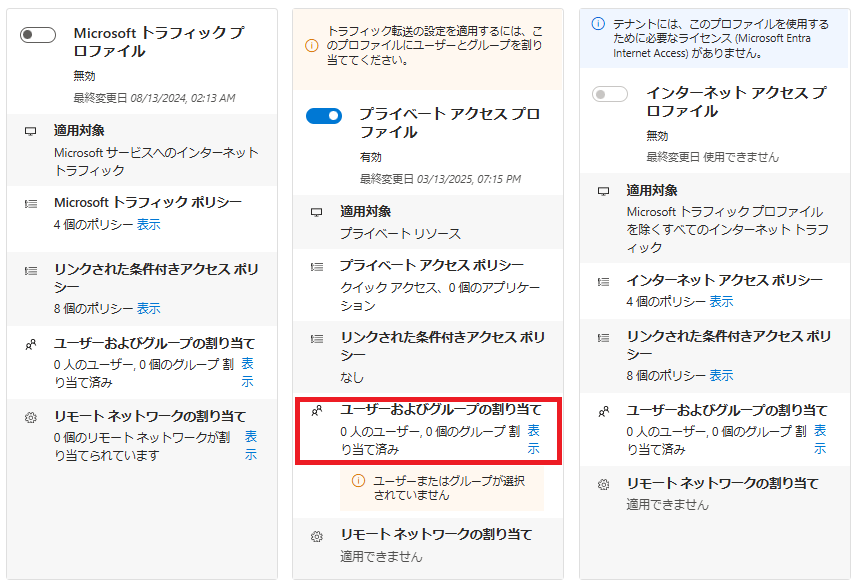The image size is (859, 586).
Task: Open 表示 link next to Microsoft profile's 8 個のポリシー
Action: pyautogui.click(x=148, y=308)
